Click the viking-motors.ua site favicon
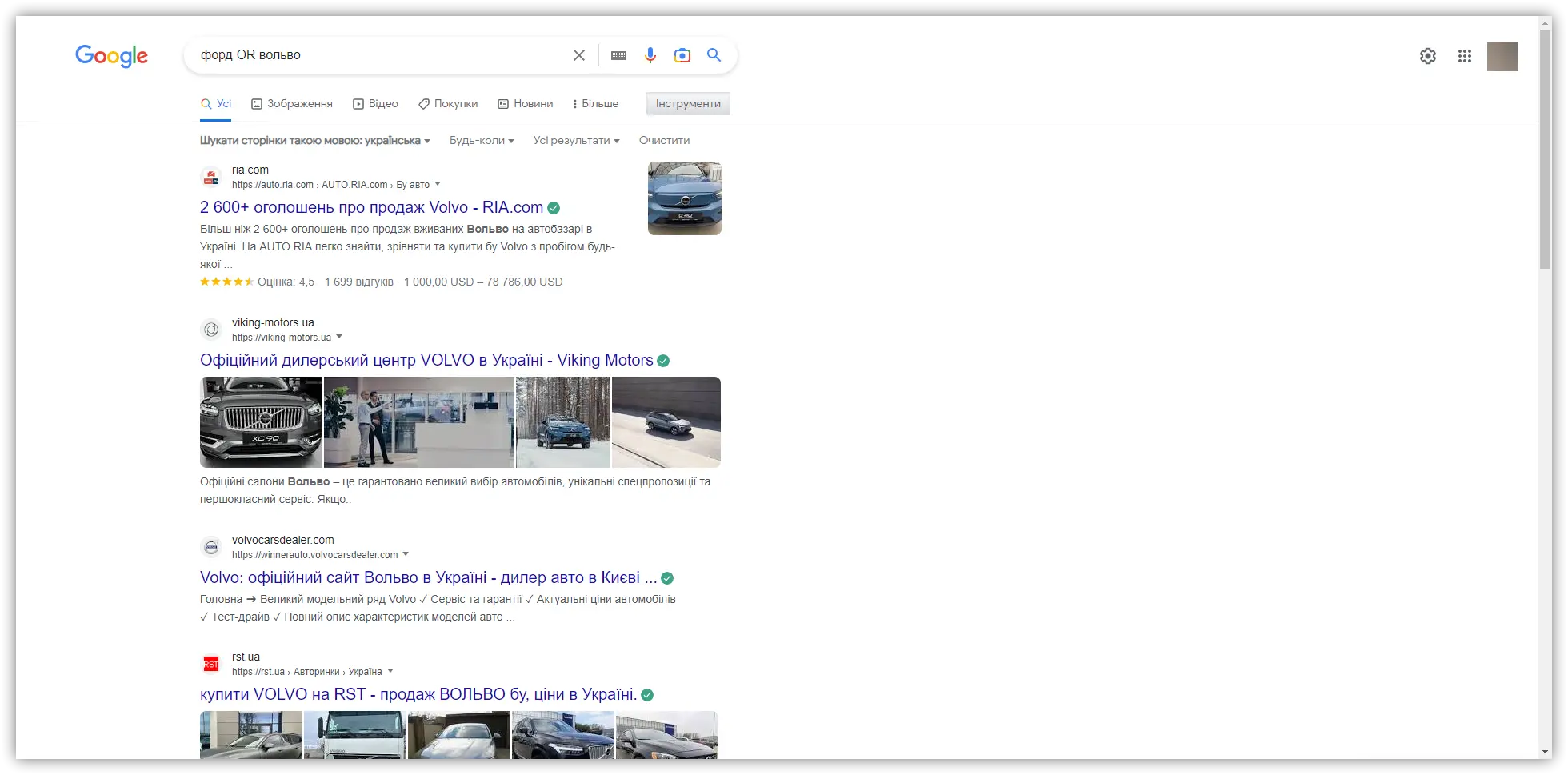The image size is (1568, 775). click(x=211, y=330)
